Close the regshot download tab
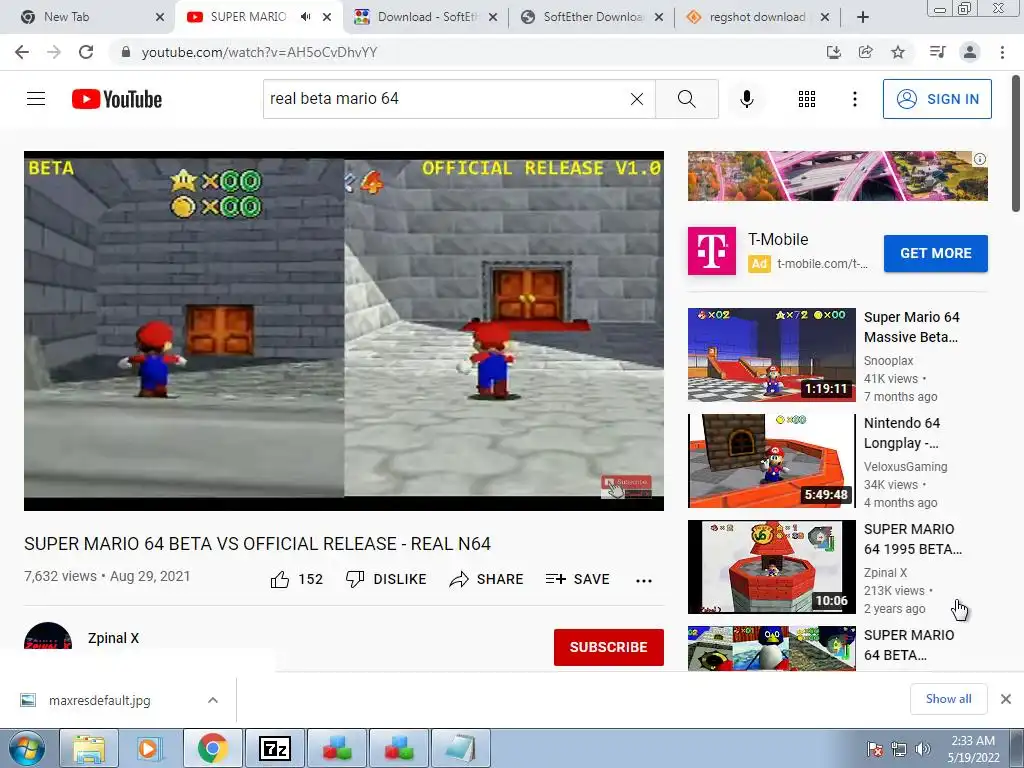Viewport: 1024px width, 768px height. pos(825,17)
